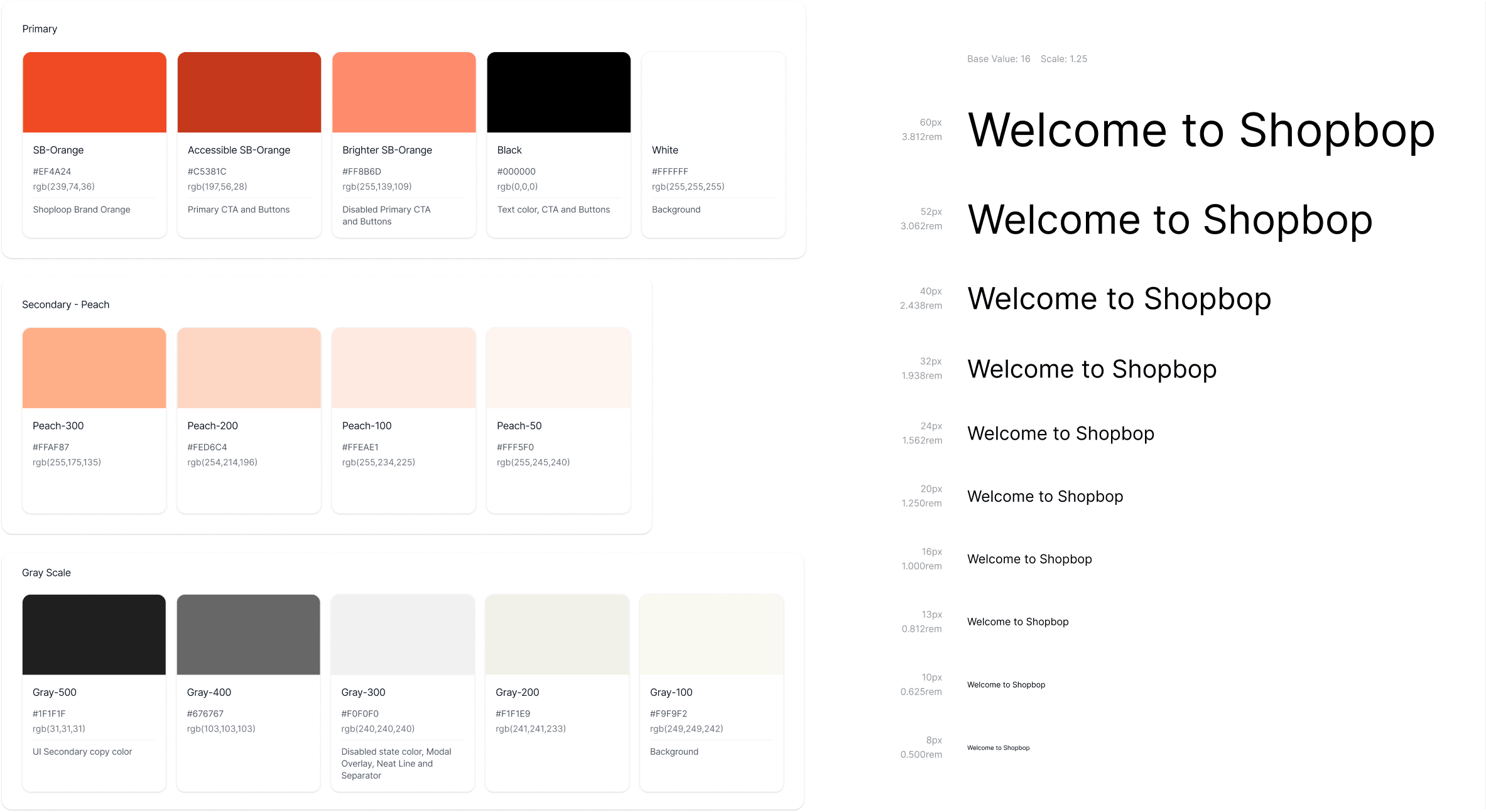
Task: Click the Gray-500 color swatch
Action: click(94, 635)
